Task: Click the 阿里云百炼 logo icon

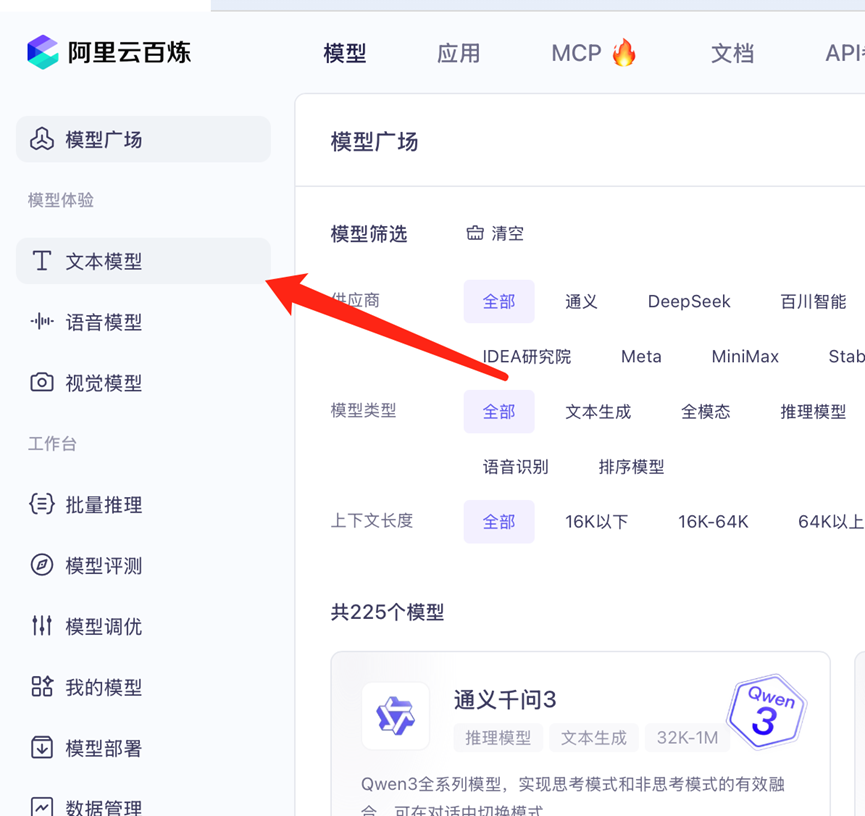Action: 42,52
